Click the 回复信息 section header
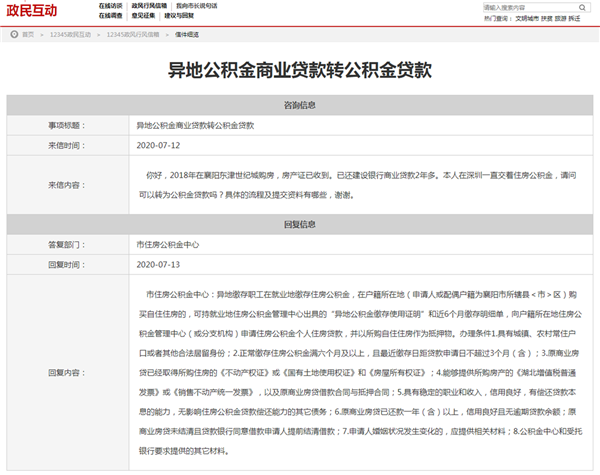The width and height of the screenshot is (600, 475). click(300, 225)
